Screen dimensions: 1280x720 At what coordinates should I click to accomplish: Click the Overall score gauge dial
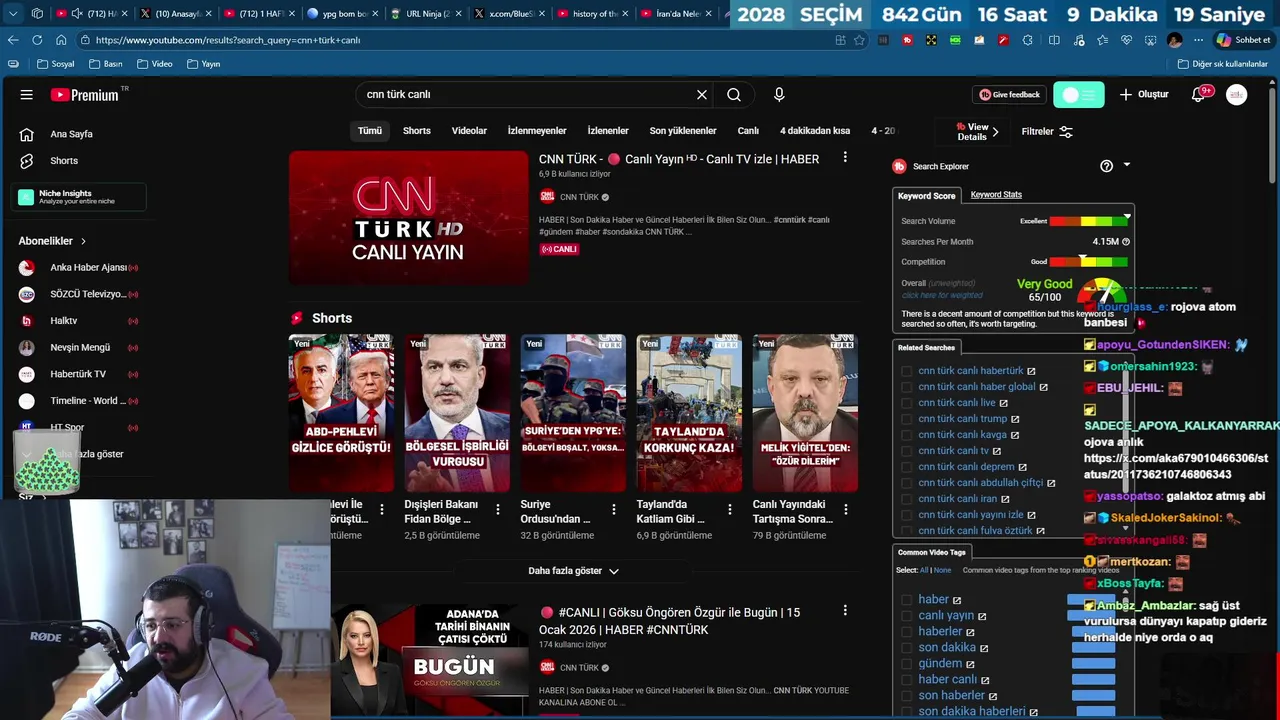[1102, 292]
